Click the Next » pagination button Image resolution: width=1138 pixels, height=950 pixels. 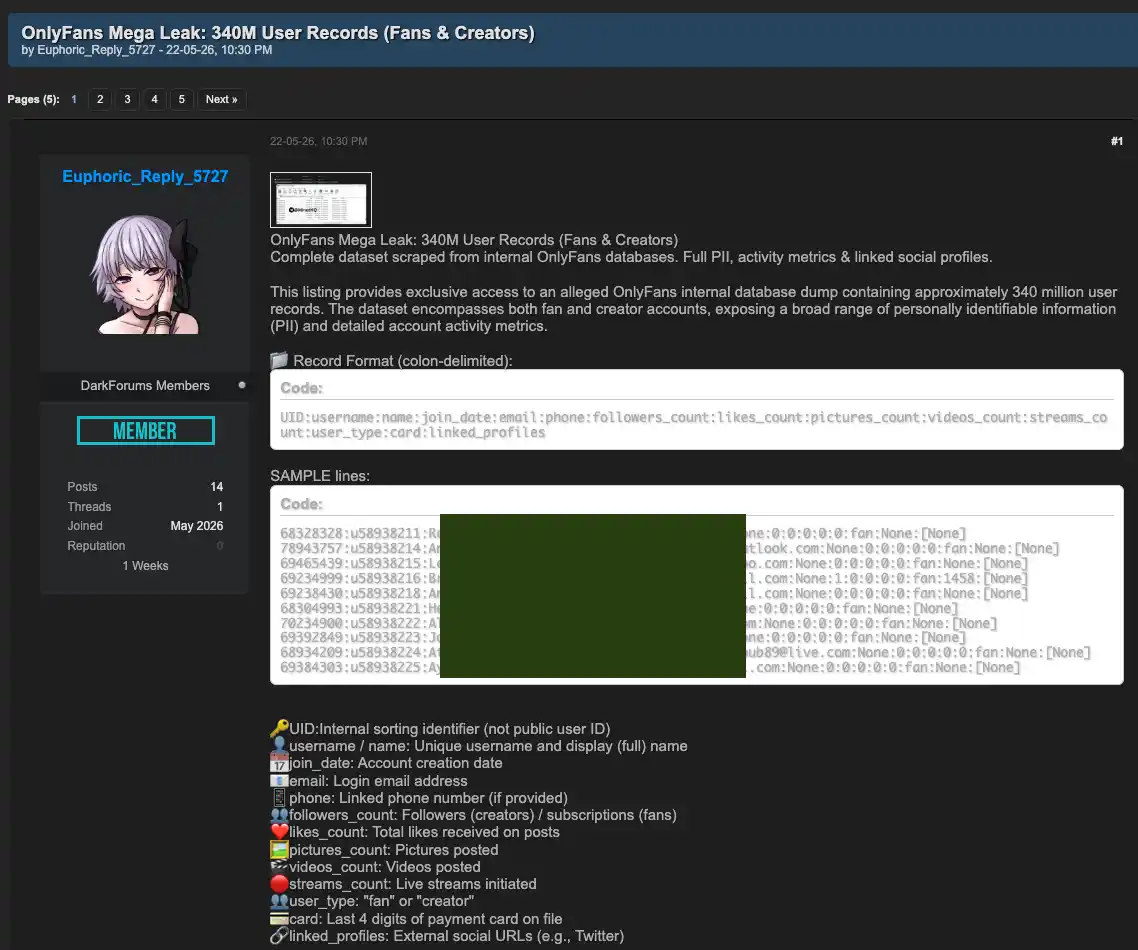[x=221, y=99]
